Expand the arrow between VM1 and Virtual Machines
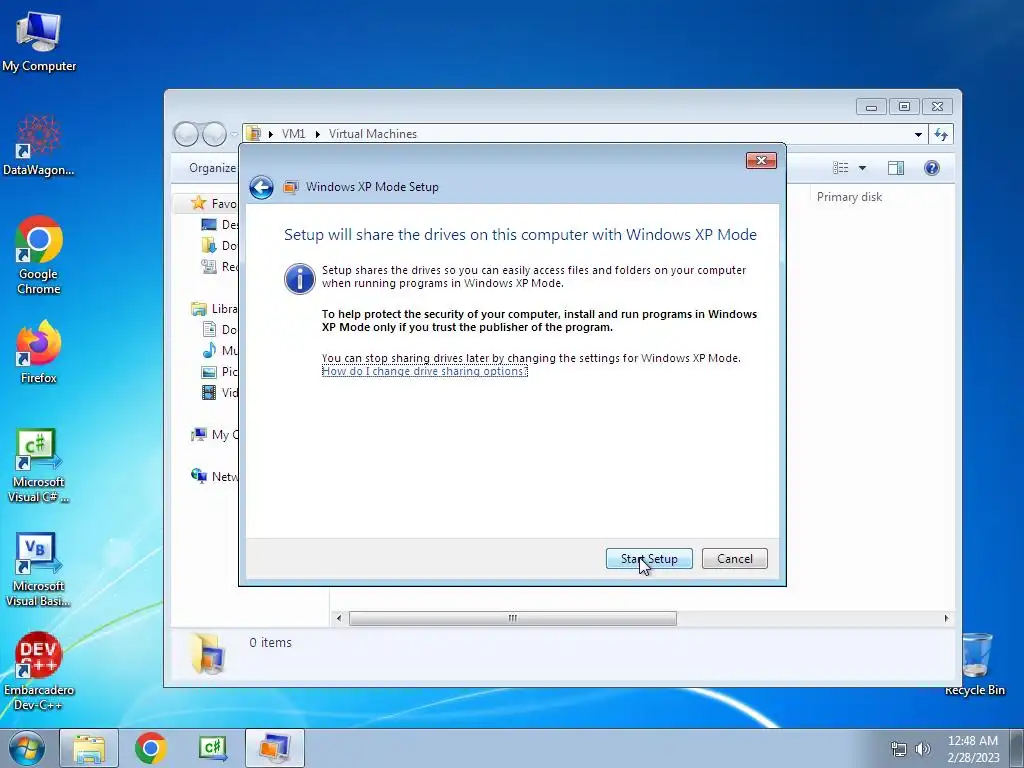Image resolution: width=1024 pixels, height=768 pixels. (317, 135)
